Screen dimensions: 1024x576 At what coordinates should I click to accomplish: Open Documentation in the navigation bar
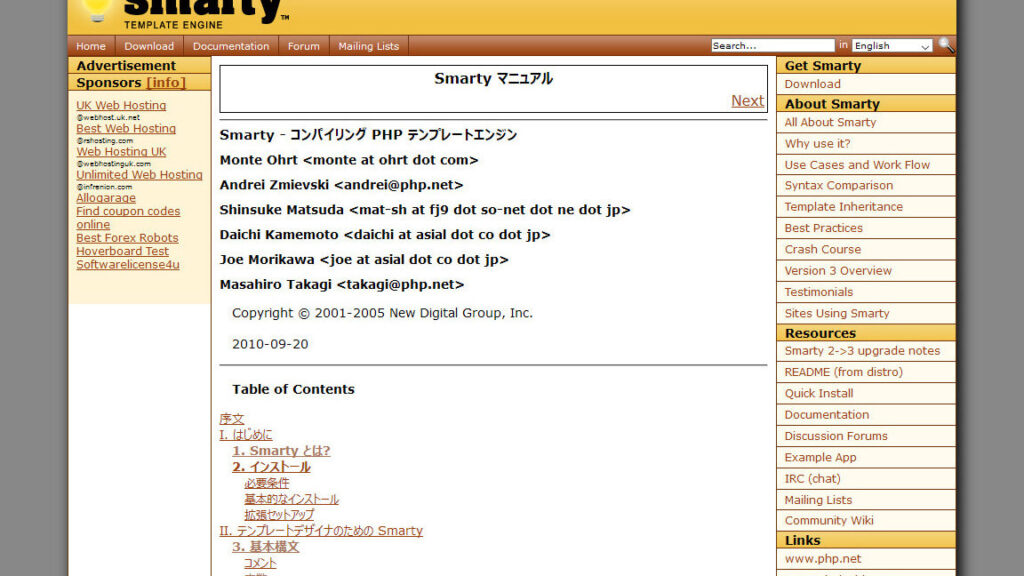point(231,46)
